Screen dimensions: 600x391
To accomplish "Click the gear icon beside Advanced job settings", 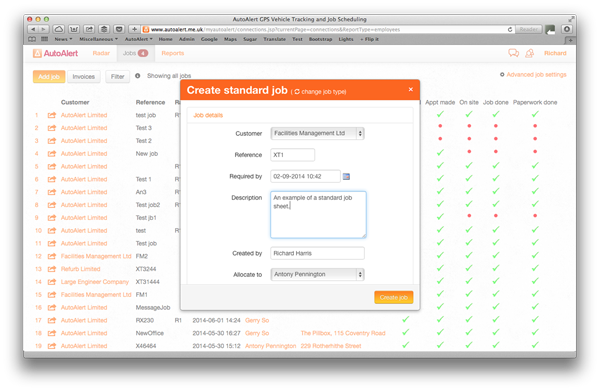I will [x=502, y=75].
